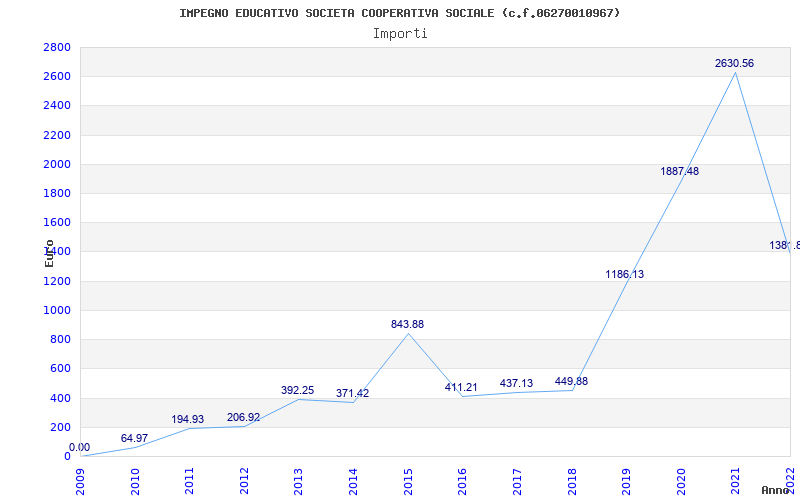Click the 2630.56 peak data label
The width and height of the screenshot is (800, 500).
734,64
